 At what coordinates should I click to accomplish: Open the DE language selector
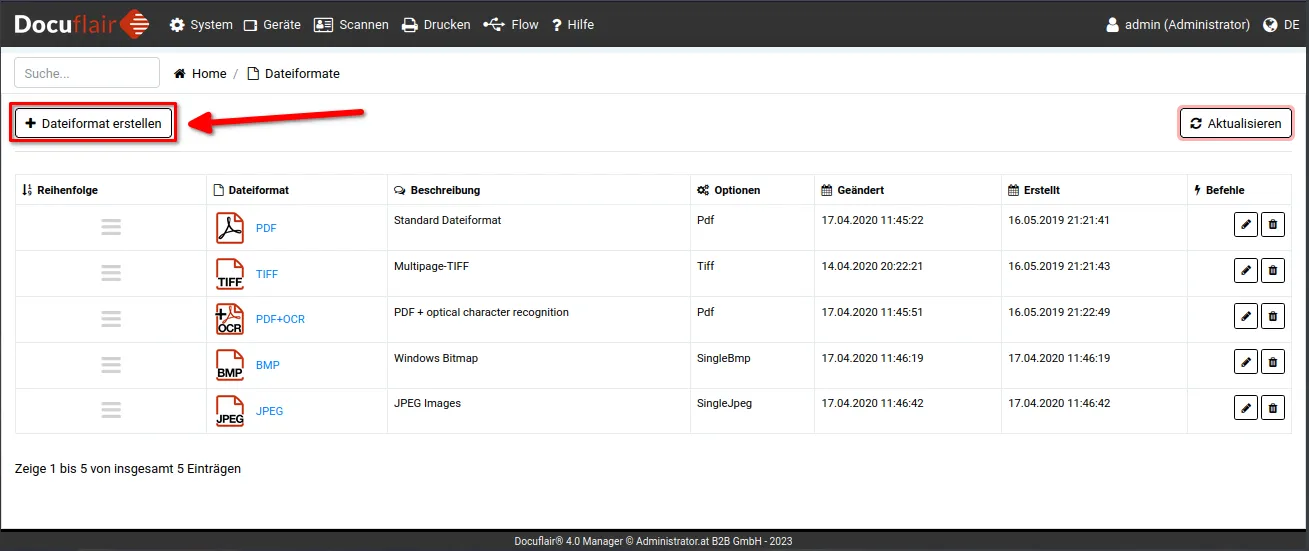click(x=1281, y=24)
